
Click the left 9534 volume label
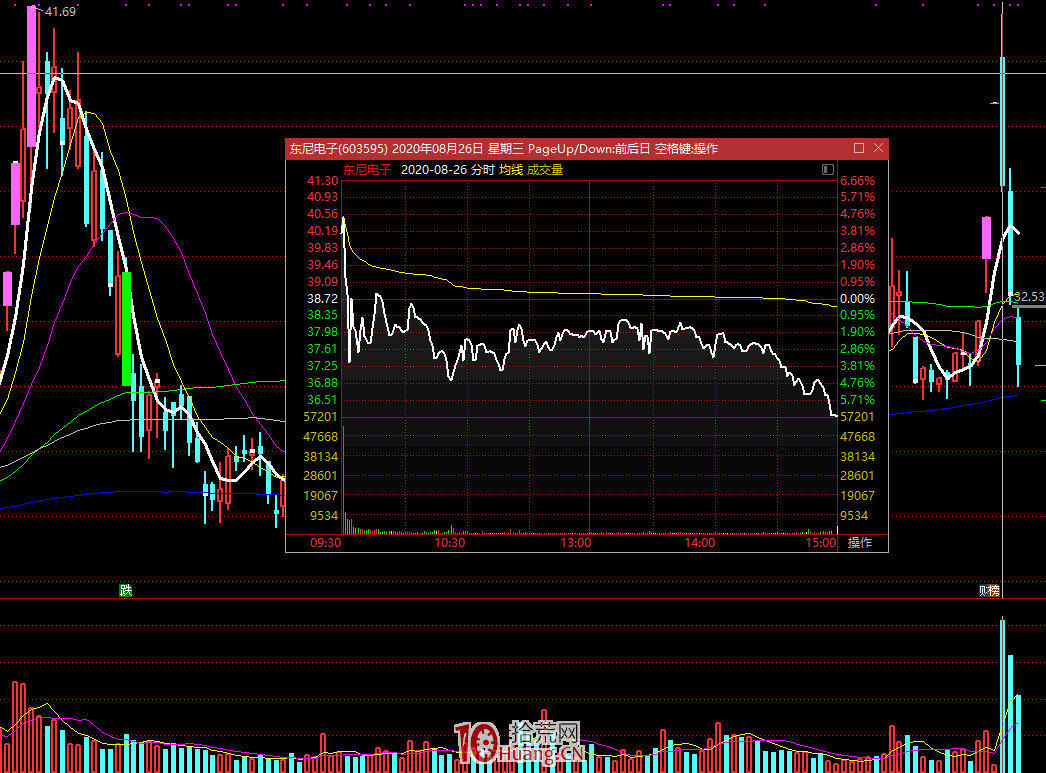324,516
